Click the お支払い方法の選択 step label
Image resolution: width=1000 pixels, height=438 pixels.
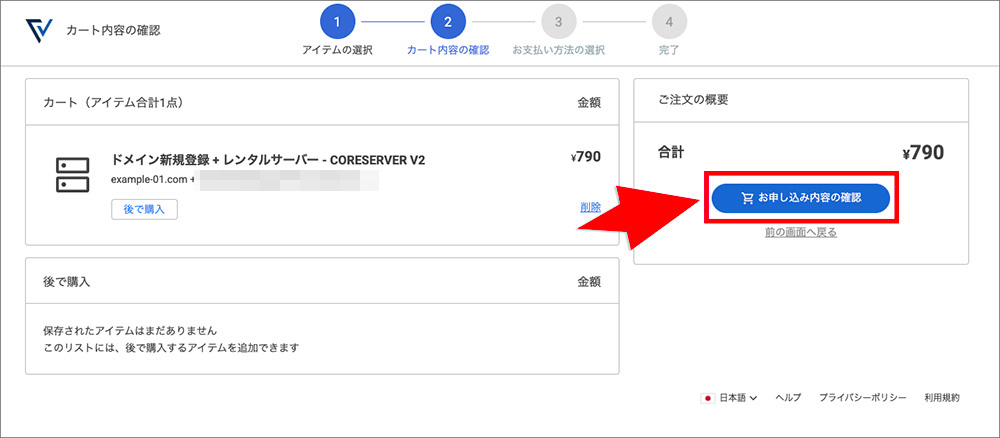[x=559, y=50]
